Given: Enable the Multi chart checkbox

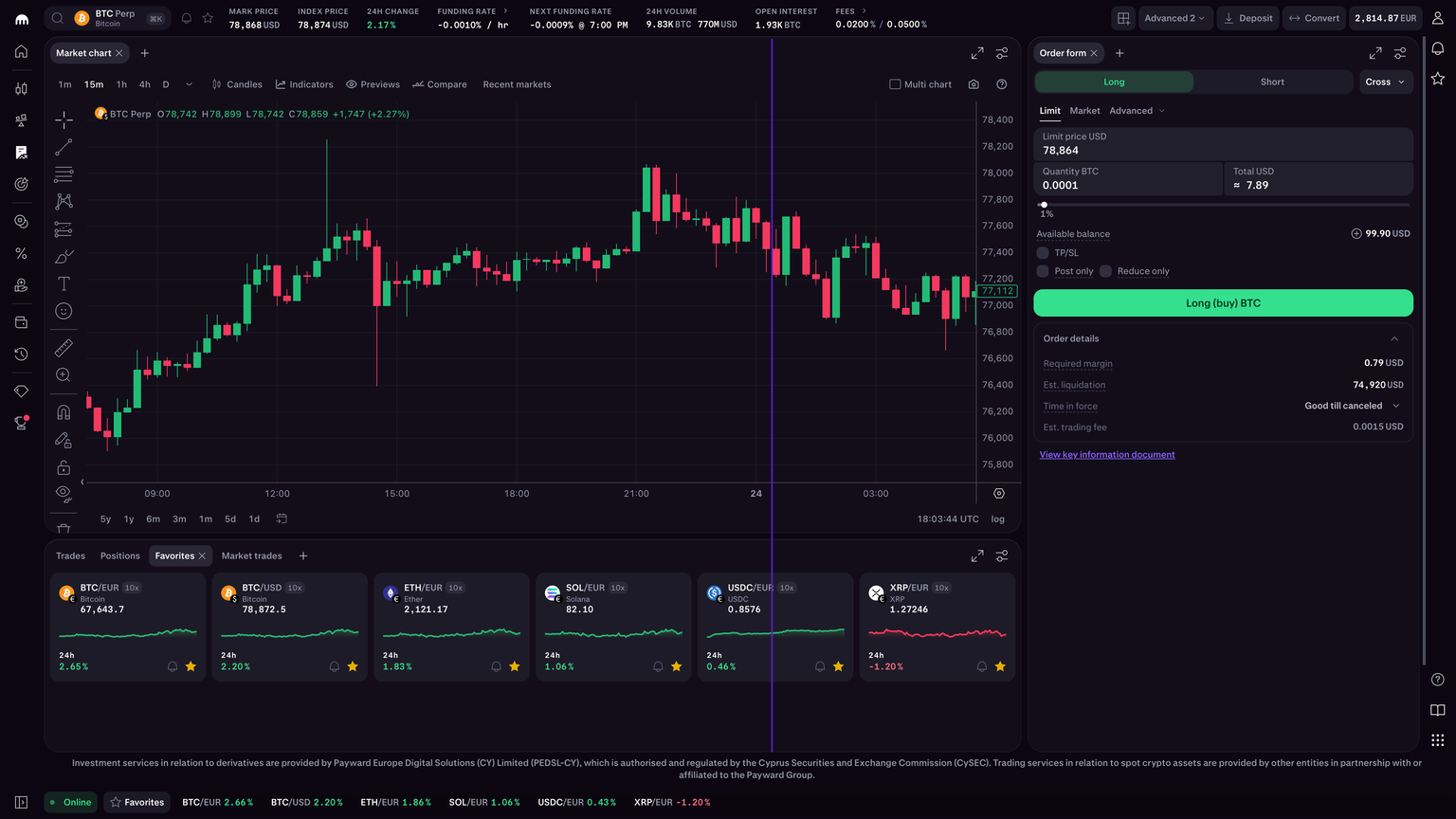Looking at the screenshot, I should [895, 84].
